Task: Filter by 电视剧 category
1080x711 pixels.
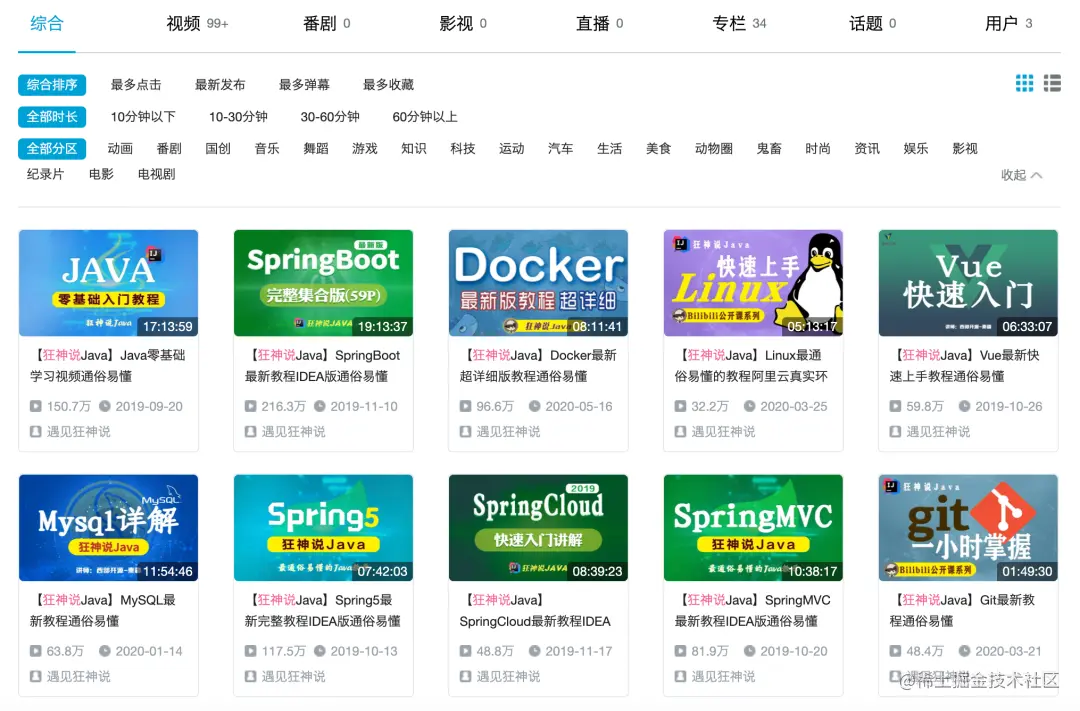Action: (x=156, y=174)
